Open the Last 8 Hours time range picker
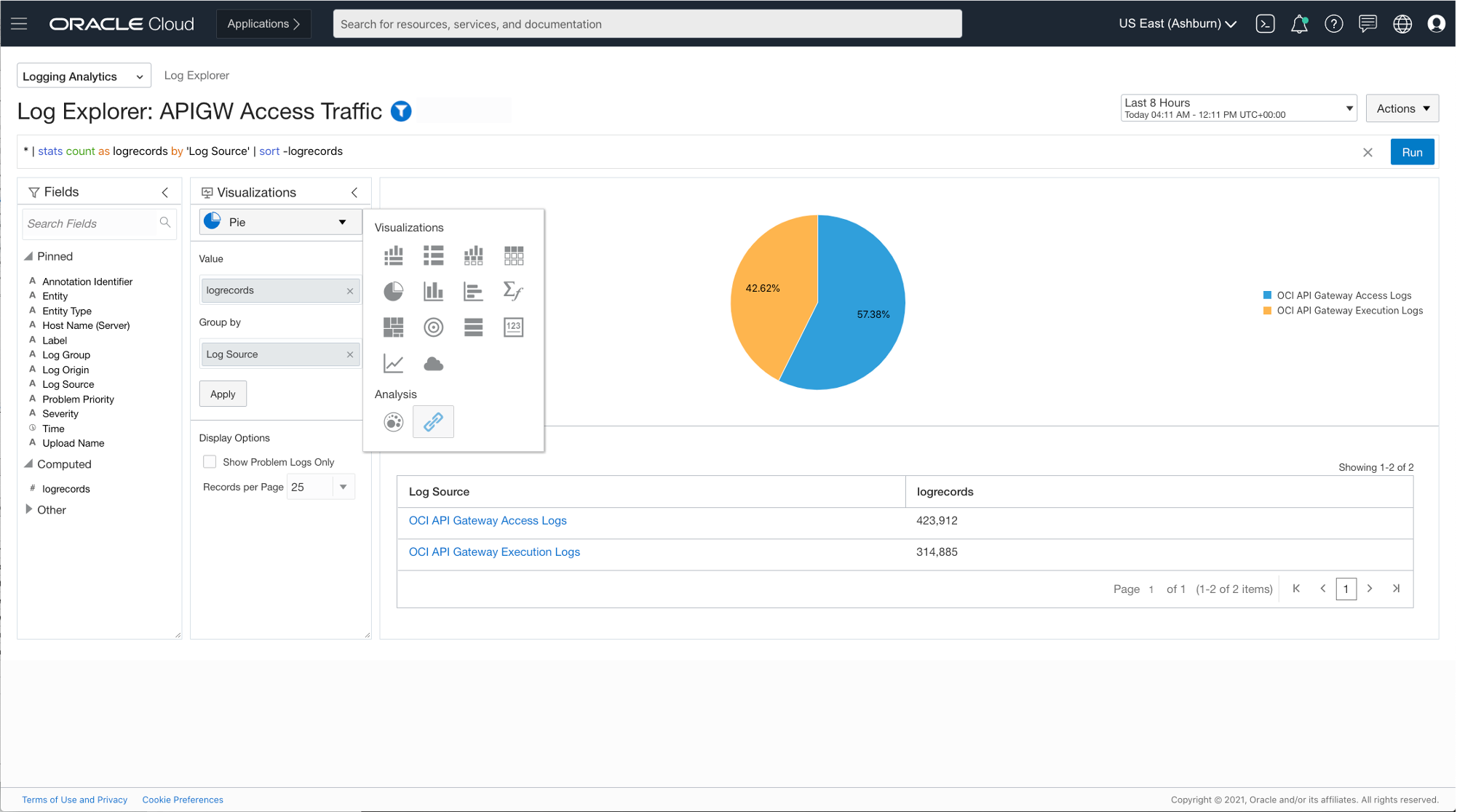The width and height of the screenshot is (1457, 812). 1237,108
